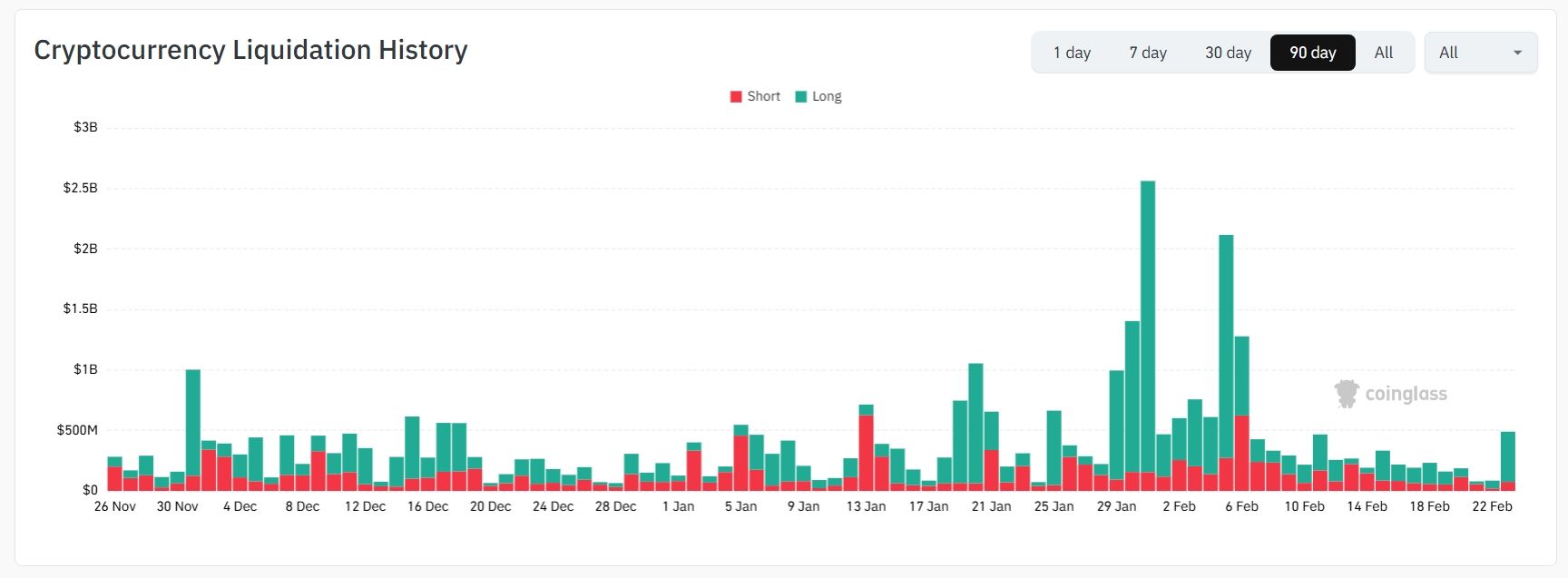Image resolution: width=1568 pixels, height=578 pixels.
Task: Switch to the 1 day range tab
Action: click(x=1072, y=53)
